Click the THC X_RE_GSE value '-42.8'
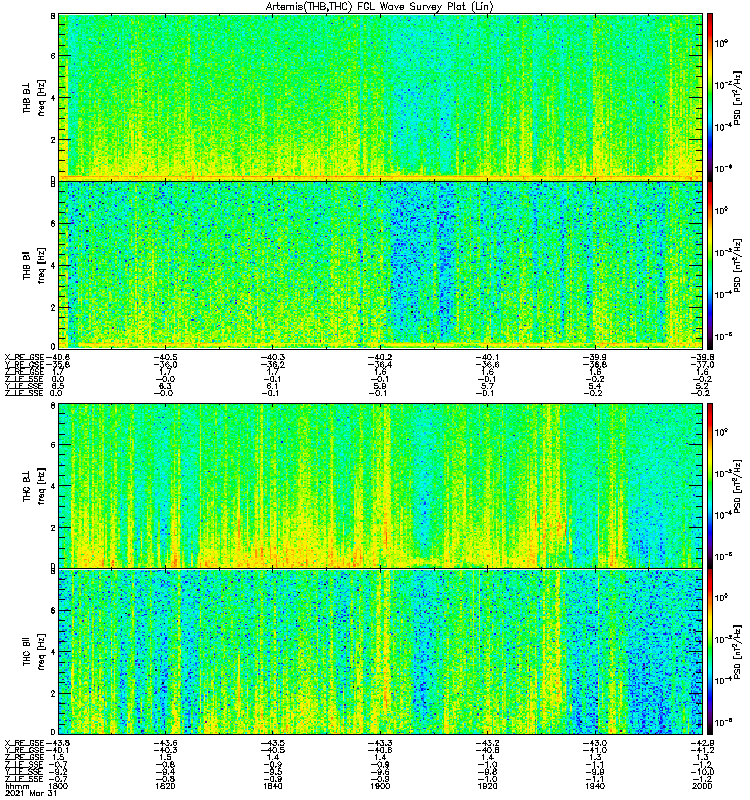The width and height of the screenshot is (750, 800). (x=702, y=743)
